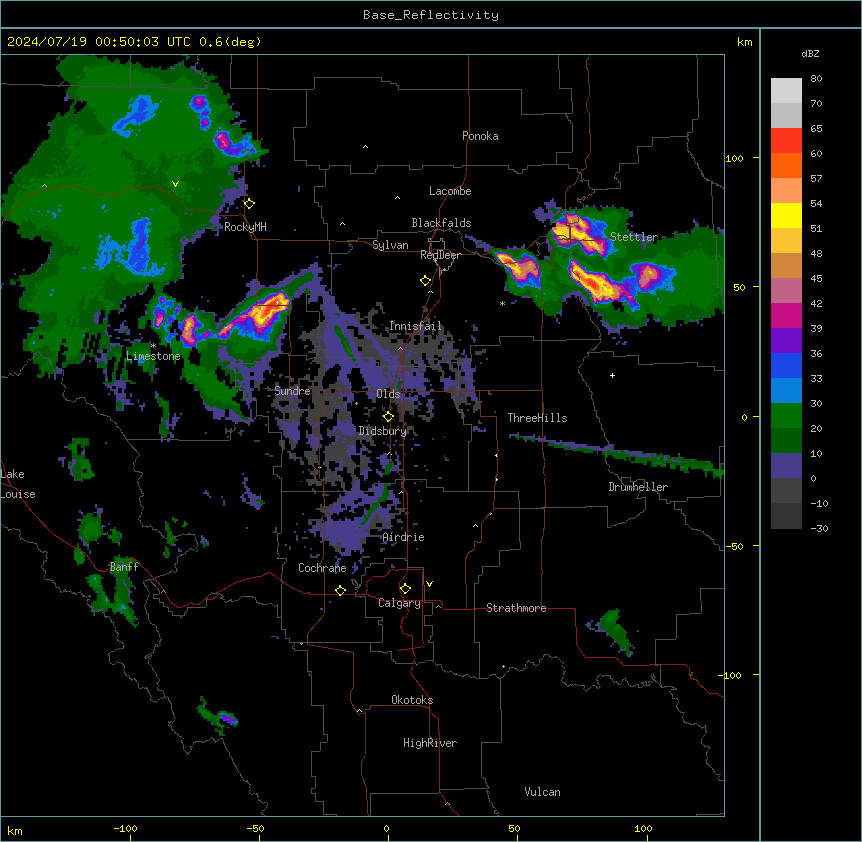The height and width of the screenshot is (842, 862).
Task: Click the Innisfail map label
Action: (x=416, y=326)
